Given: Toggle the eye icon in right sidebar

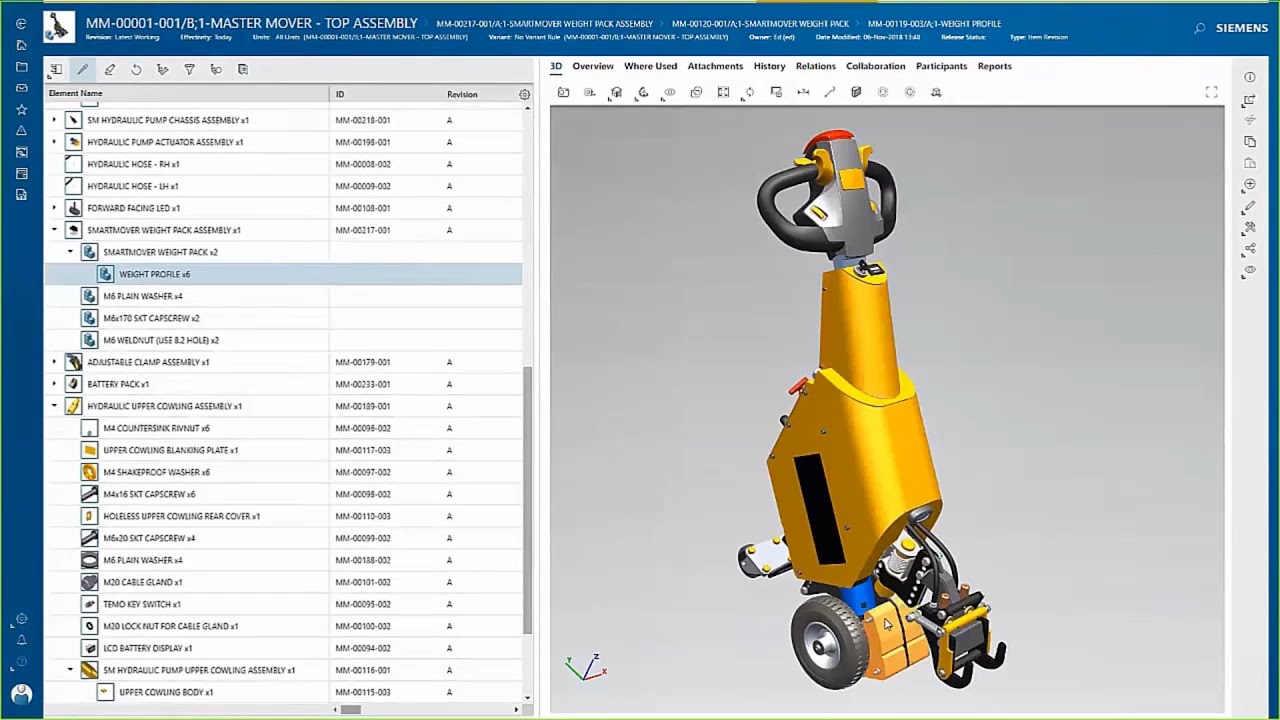Looking at the screenshot, I should tap(1250, 270).
